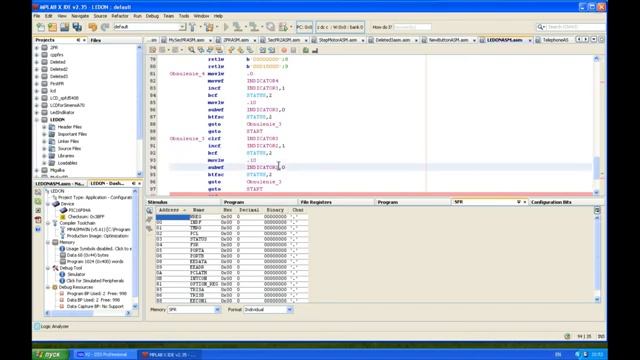Open the Window menu
Image resolution: width=640 pixels, height=360 pixels.
click(201, 16)
